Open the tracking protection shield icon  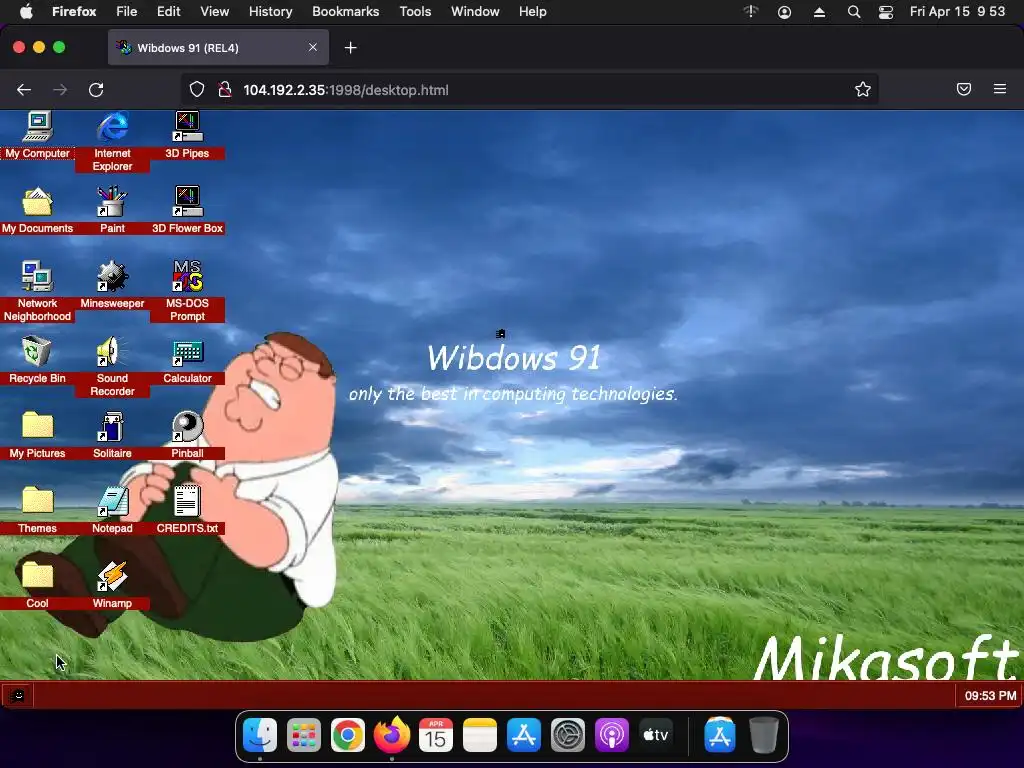[197, 89]
